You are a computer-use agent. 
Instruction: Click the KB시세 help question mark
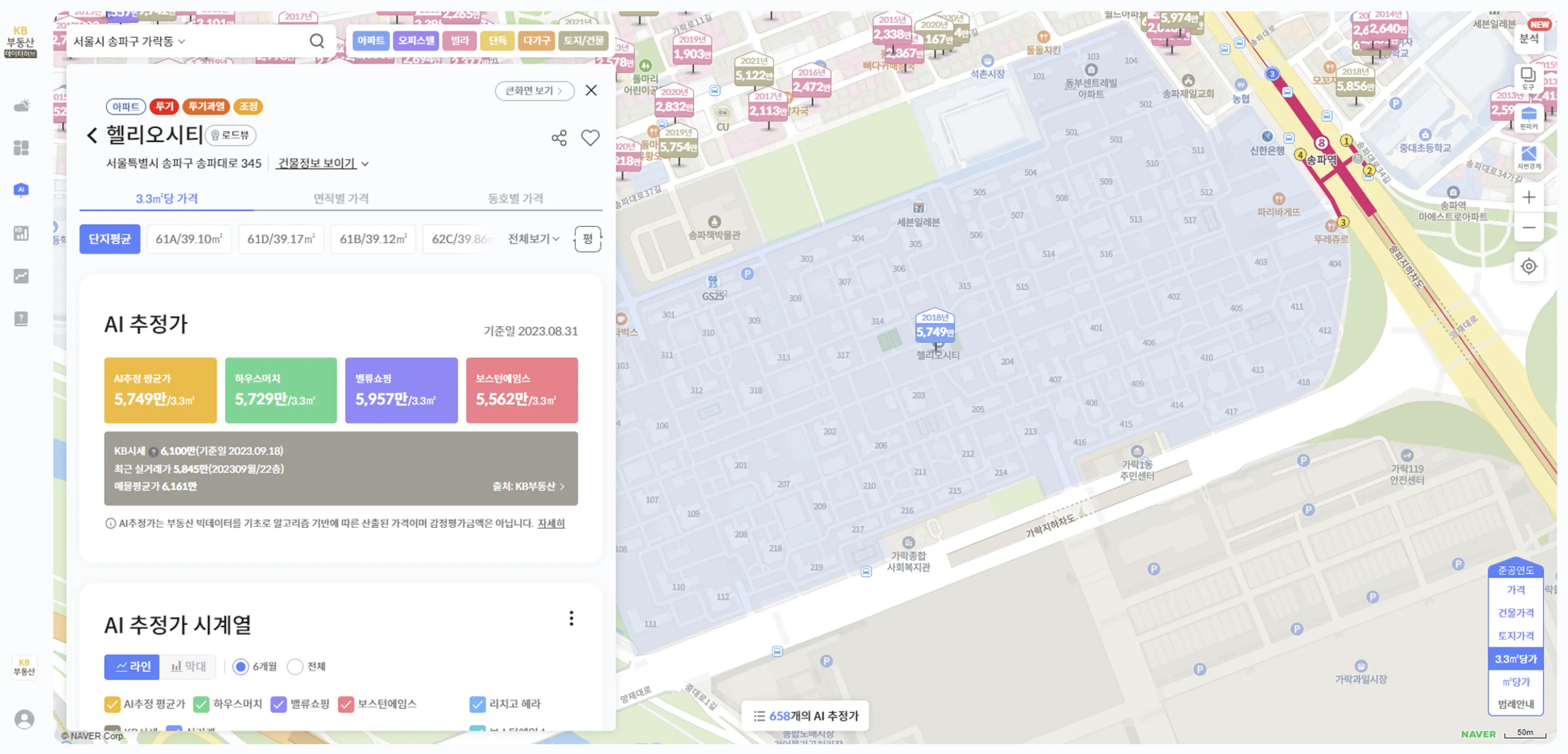click(154, 452)
